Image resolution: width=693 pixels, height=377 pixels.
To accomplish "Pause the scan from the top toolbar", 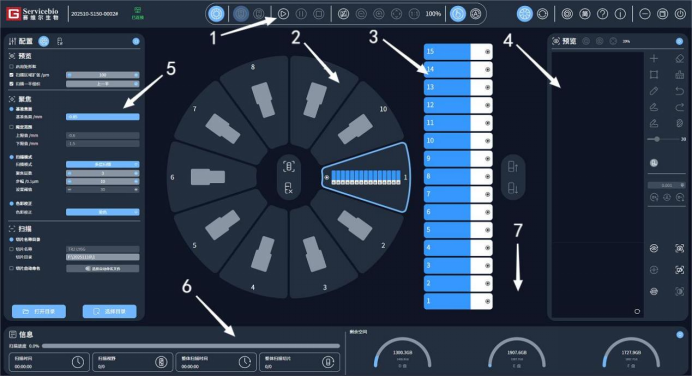I will click(x=301, y=14).
